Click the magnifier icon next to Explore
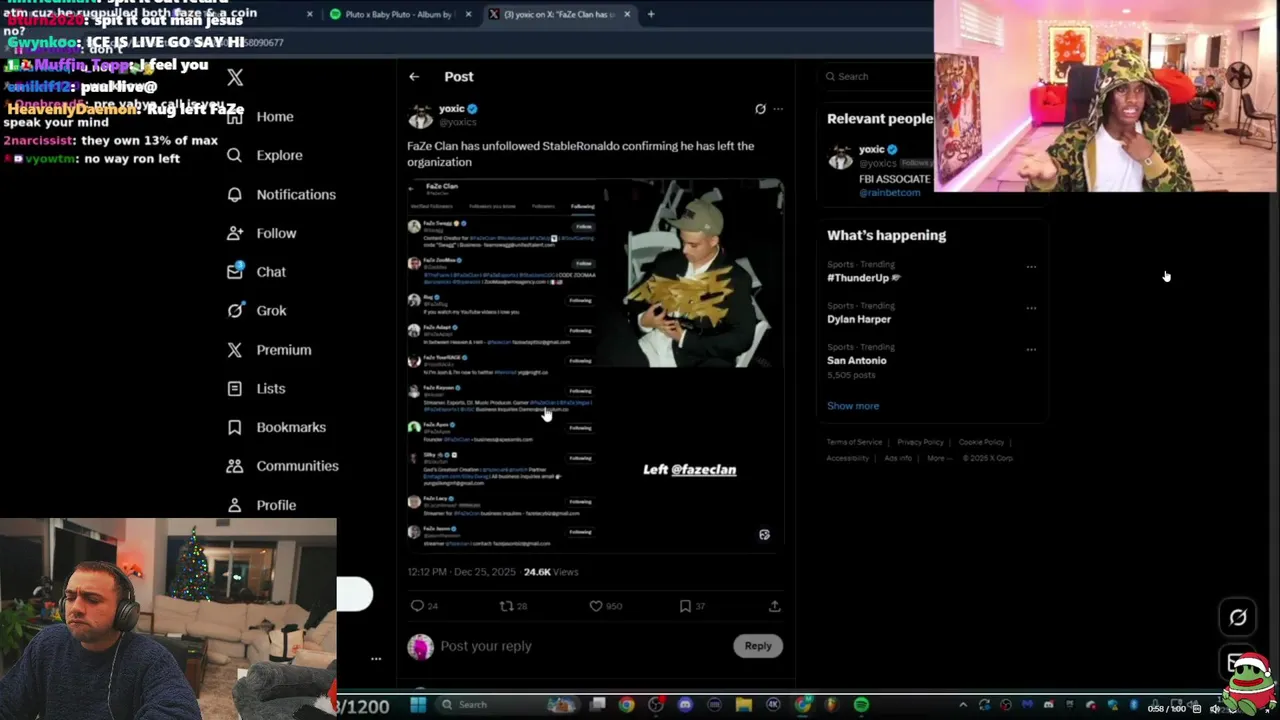The width and height of the screenshot is (1280, 720). click(234, 155)
